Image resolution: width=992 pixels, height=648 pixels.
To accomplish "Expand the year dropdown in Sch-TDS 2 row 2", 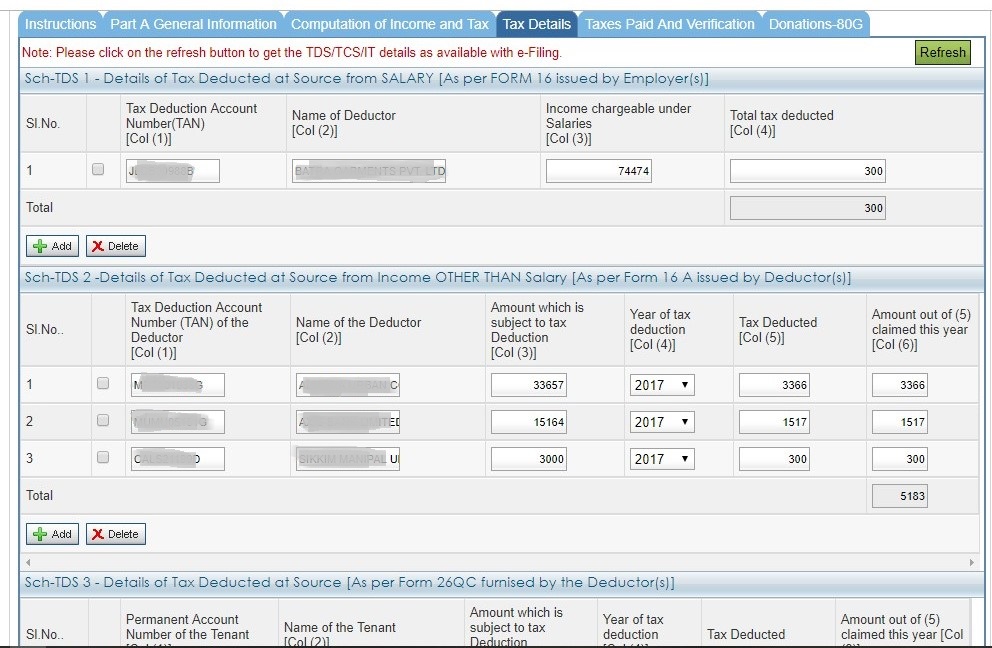I will [x=661, y=422].
